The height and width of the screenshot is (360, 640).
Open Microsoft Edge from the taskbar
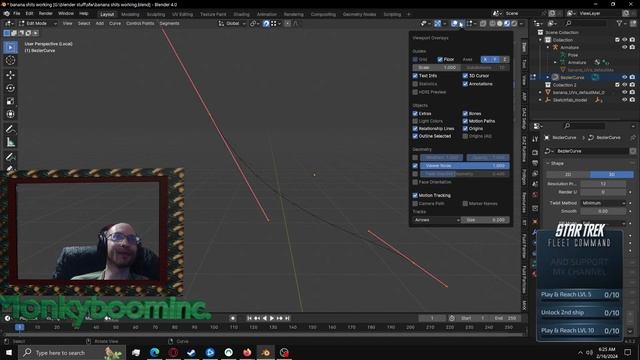coord(154,352)
